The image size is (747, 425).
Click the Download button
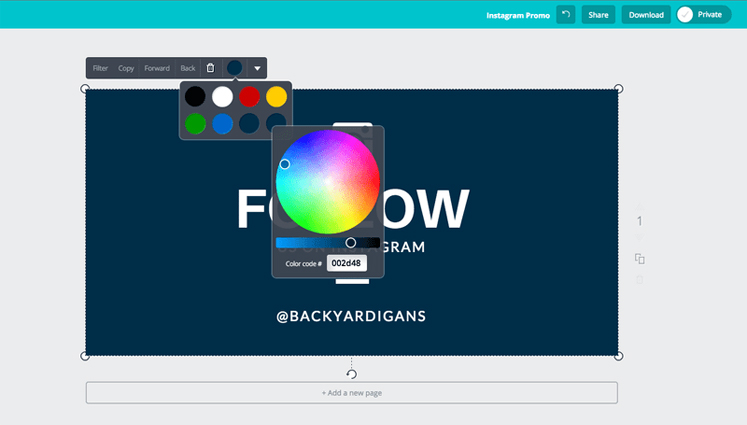pos(646,15)
